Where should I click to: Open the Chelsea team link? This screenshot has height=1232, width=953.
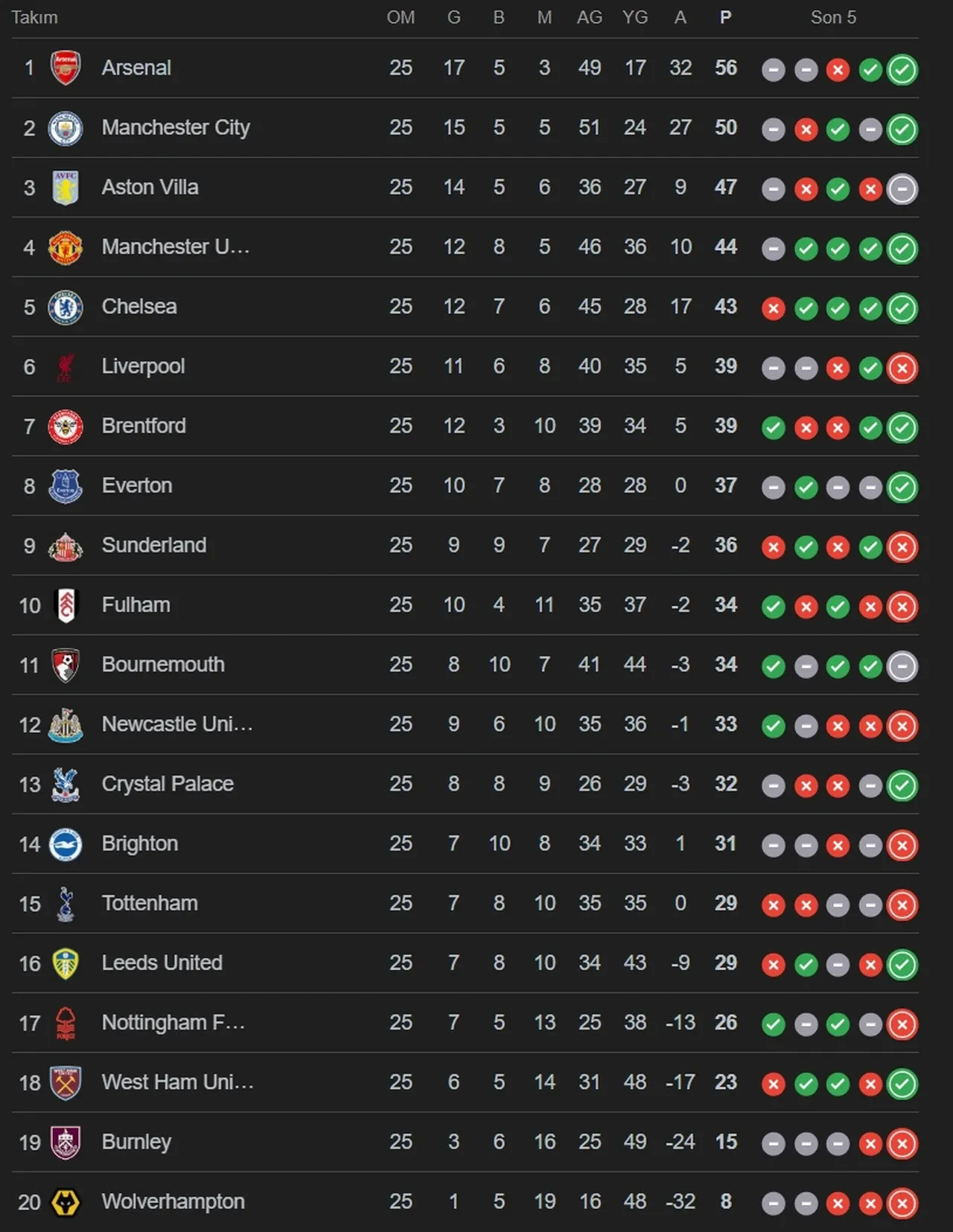pos(139,307)
